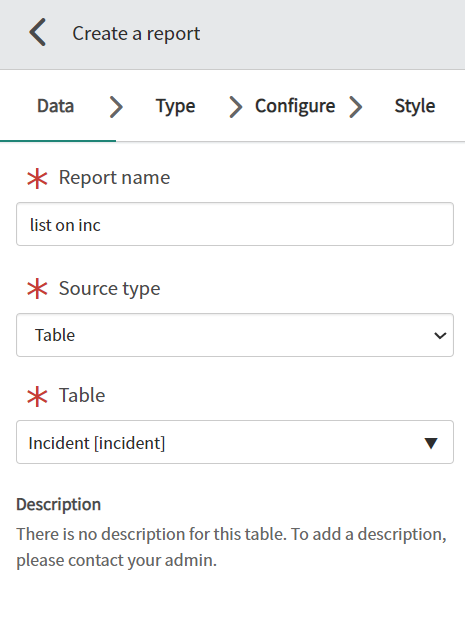Screen dimensions: 465x643
Task: Focus the Report name input field
Action: tap(235, 224)
